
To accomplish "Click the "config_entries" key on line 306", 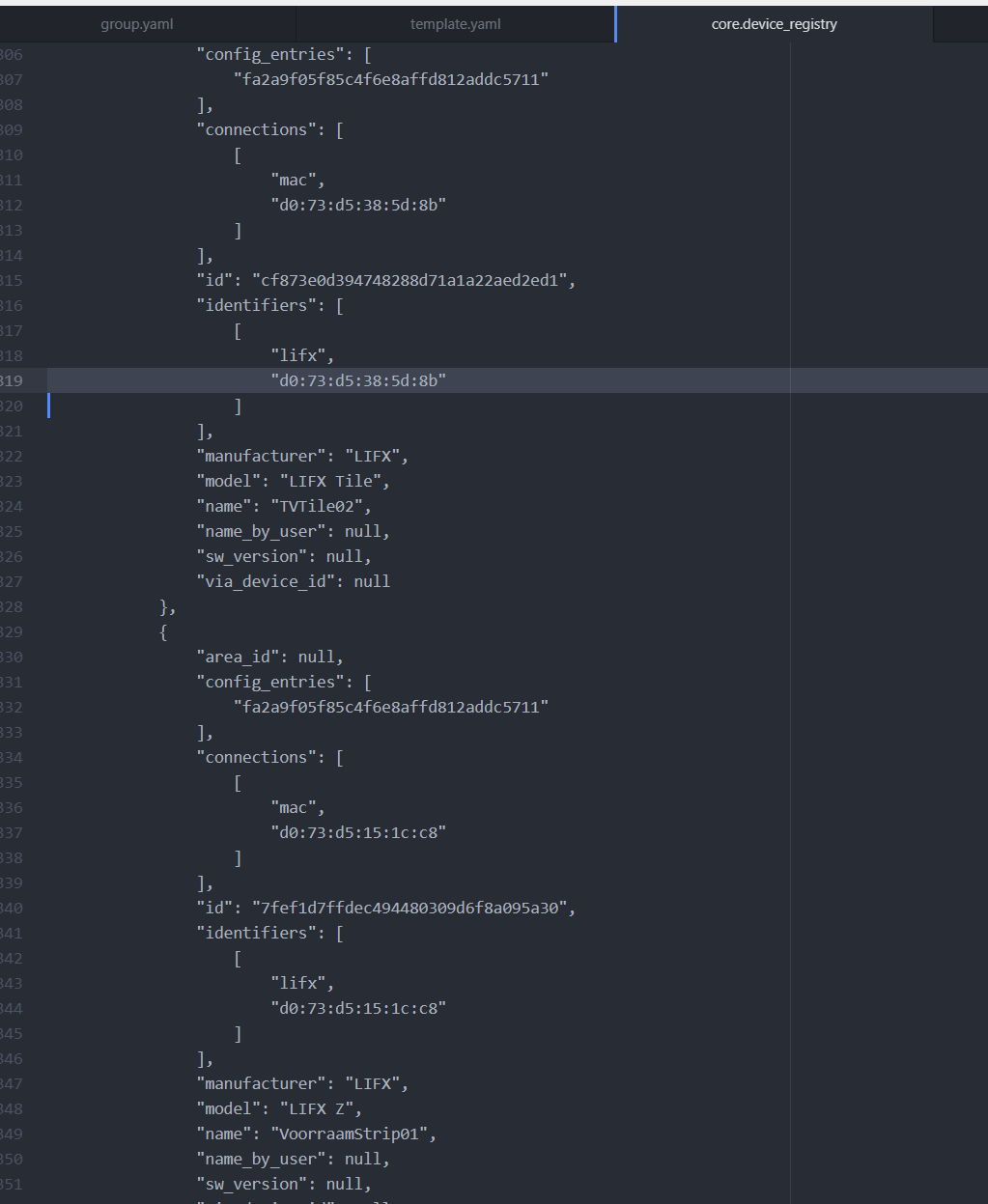I will tap(270, 54).
